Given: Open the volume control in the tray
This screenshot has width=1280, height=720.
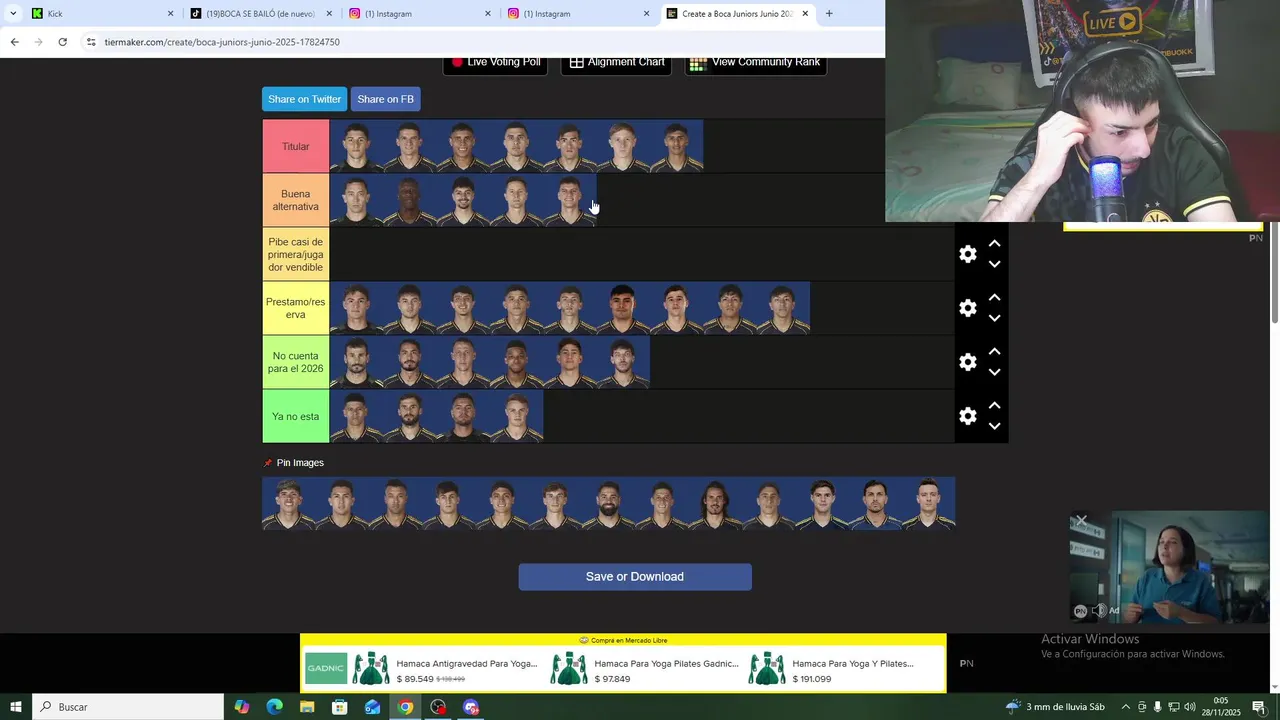Looking at the screenshot, I should [x=1190, y=707].
